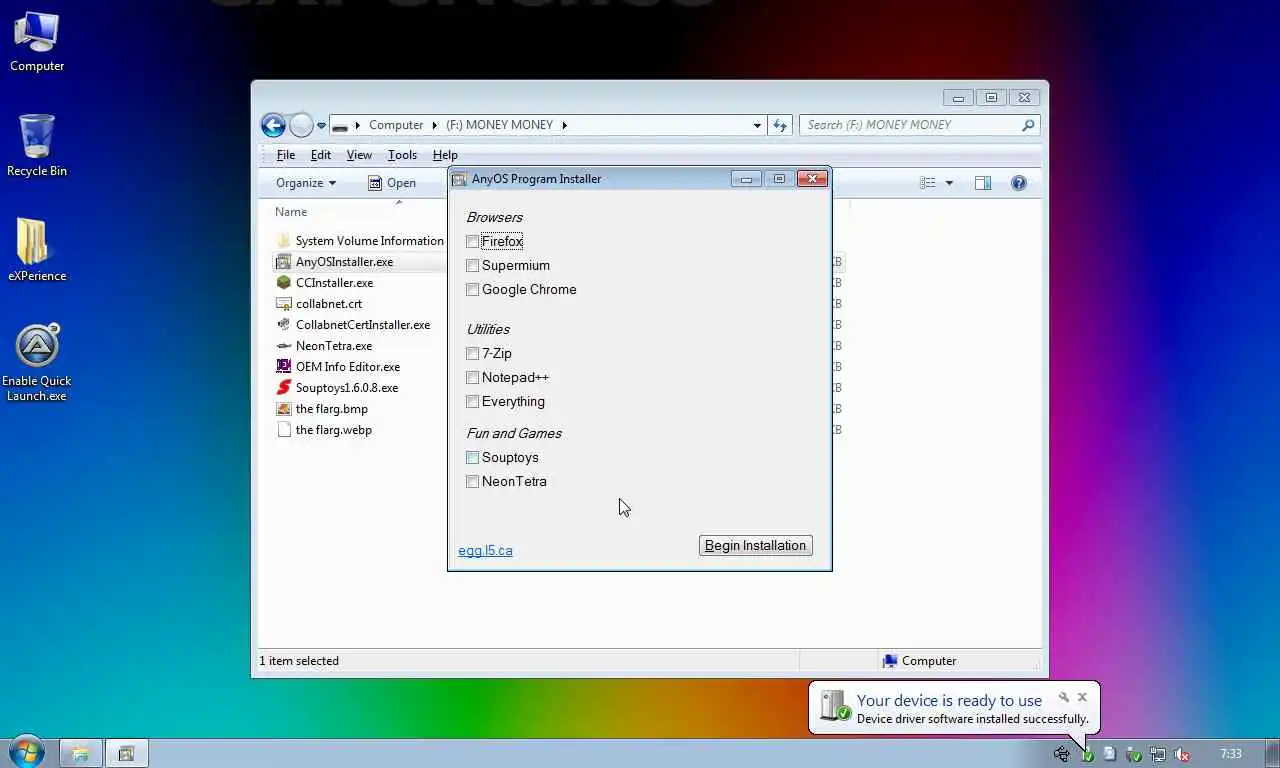This screenshot has width=1280, height=768.
Task: Select the file AnyOSInstaller.exe
Action: pyautogui.click(x=335, y=262)
